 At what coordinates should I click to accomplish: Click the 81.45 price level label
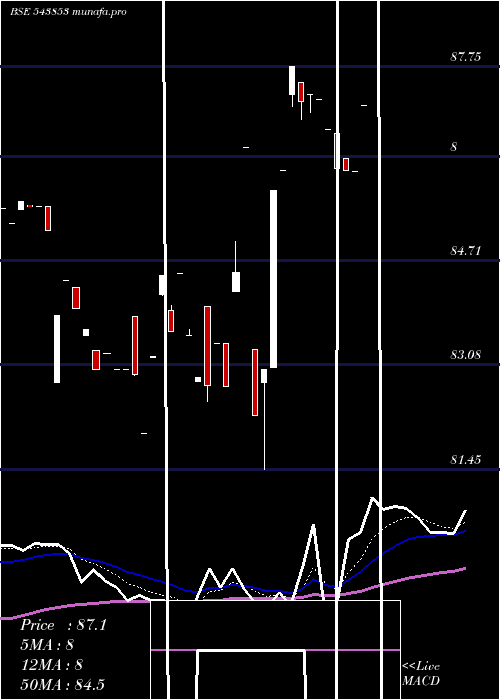466,460
